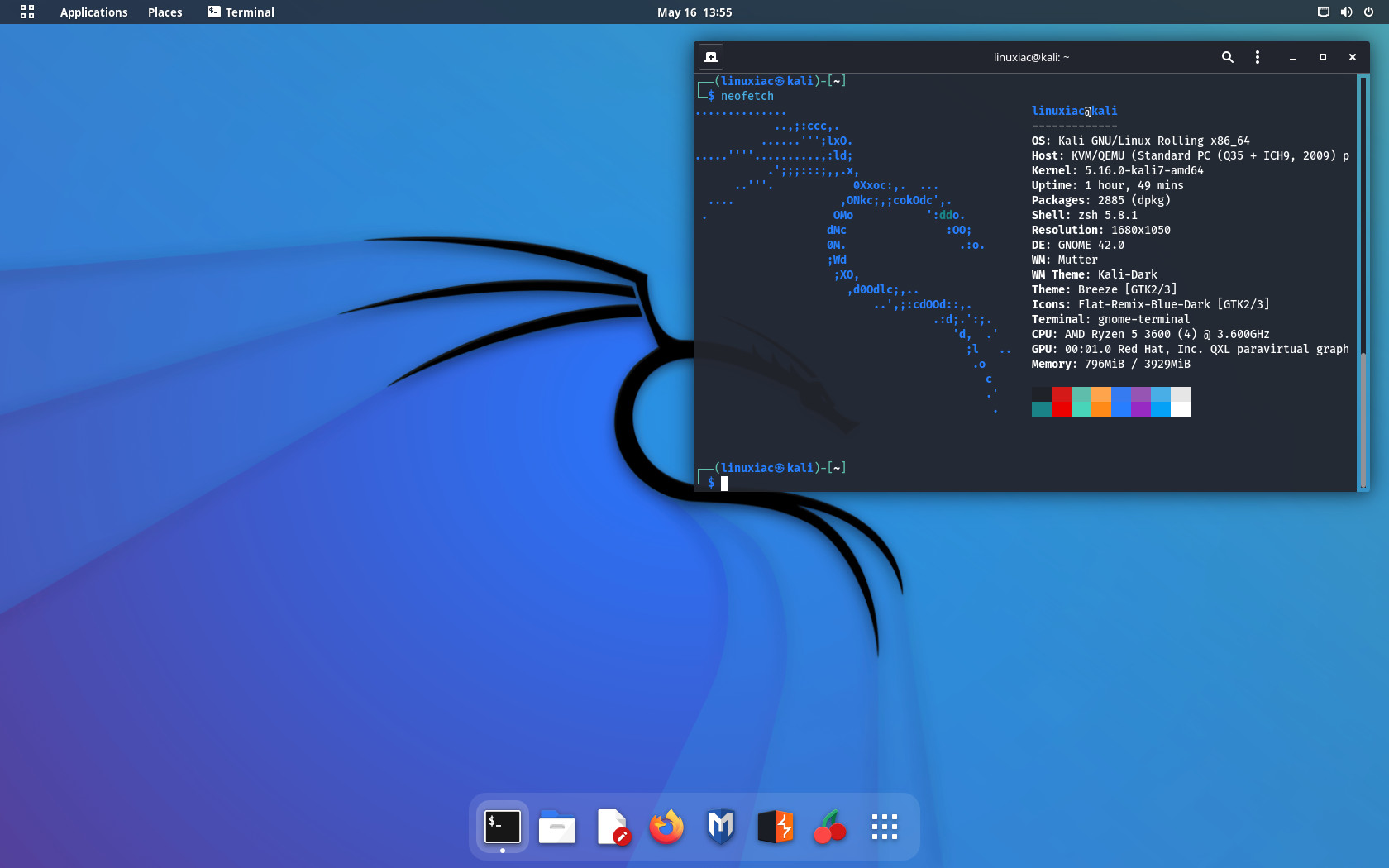Open the Applications menu
This screenshot has height=868, width=1389.
93,12
